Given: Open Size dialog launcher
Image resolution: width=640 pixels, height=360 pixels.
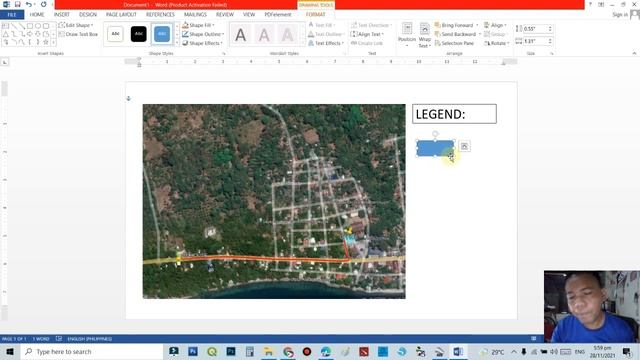Looking at the screenshot, I should tap(551, 53).
